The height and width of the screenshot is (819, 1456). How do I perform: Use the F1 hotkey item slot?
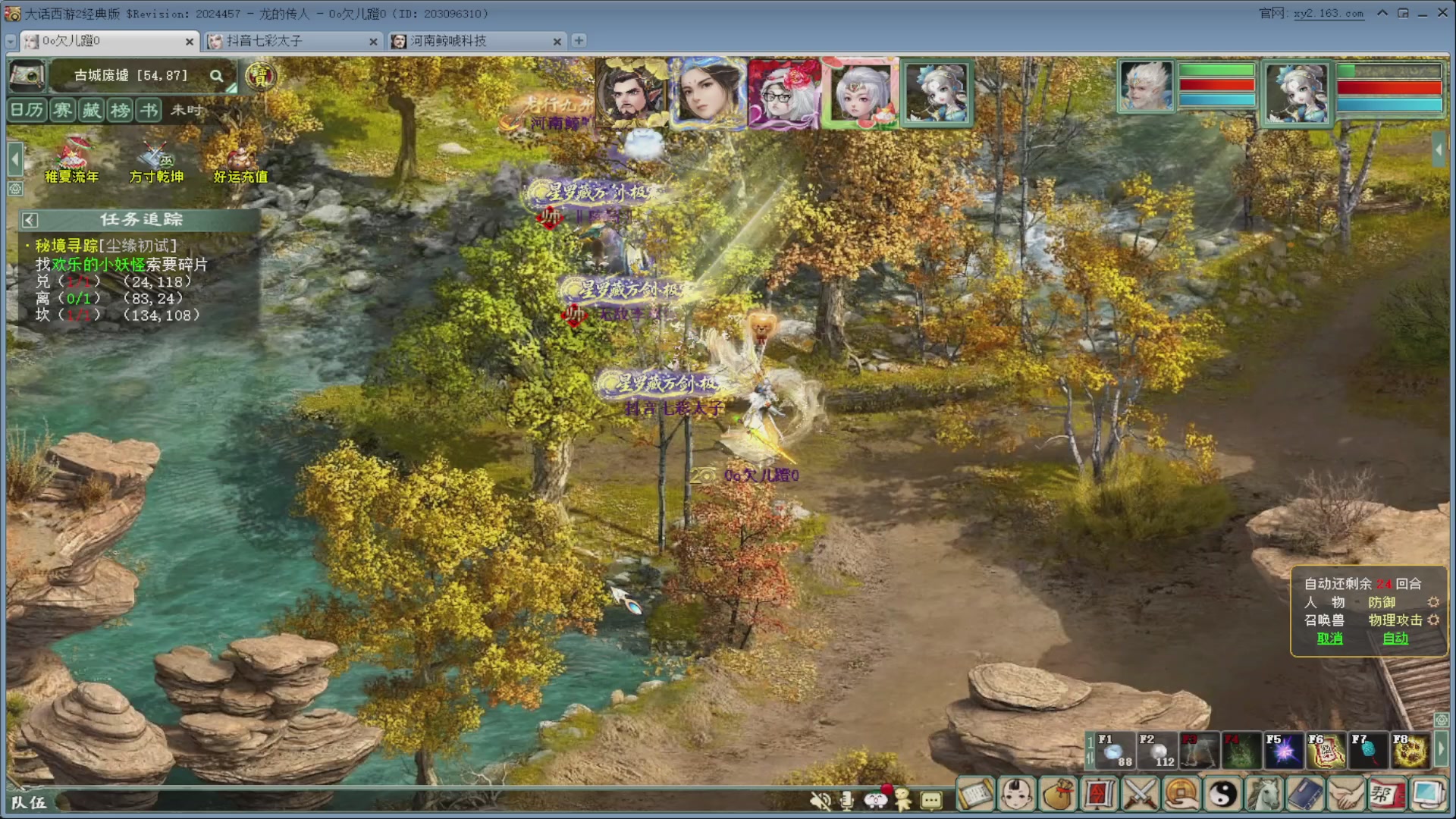pyautogui.click(x=1116, y=751)
